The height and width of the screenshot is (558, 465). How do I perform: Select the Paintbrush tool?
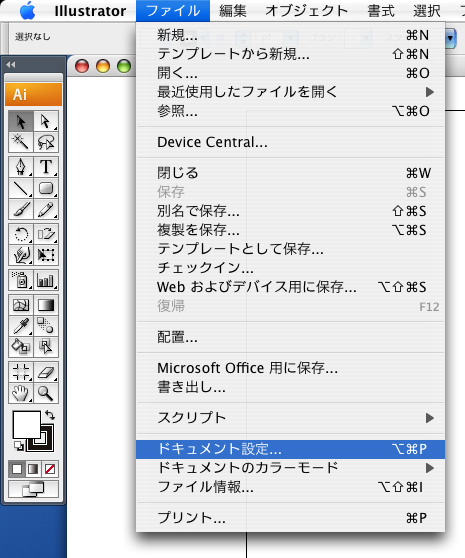click(21, 209)
